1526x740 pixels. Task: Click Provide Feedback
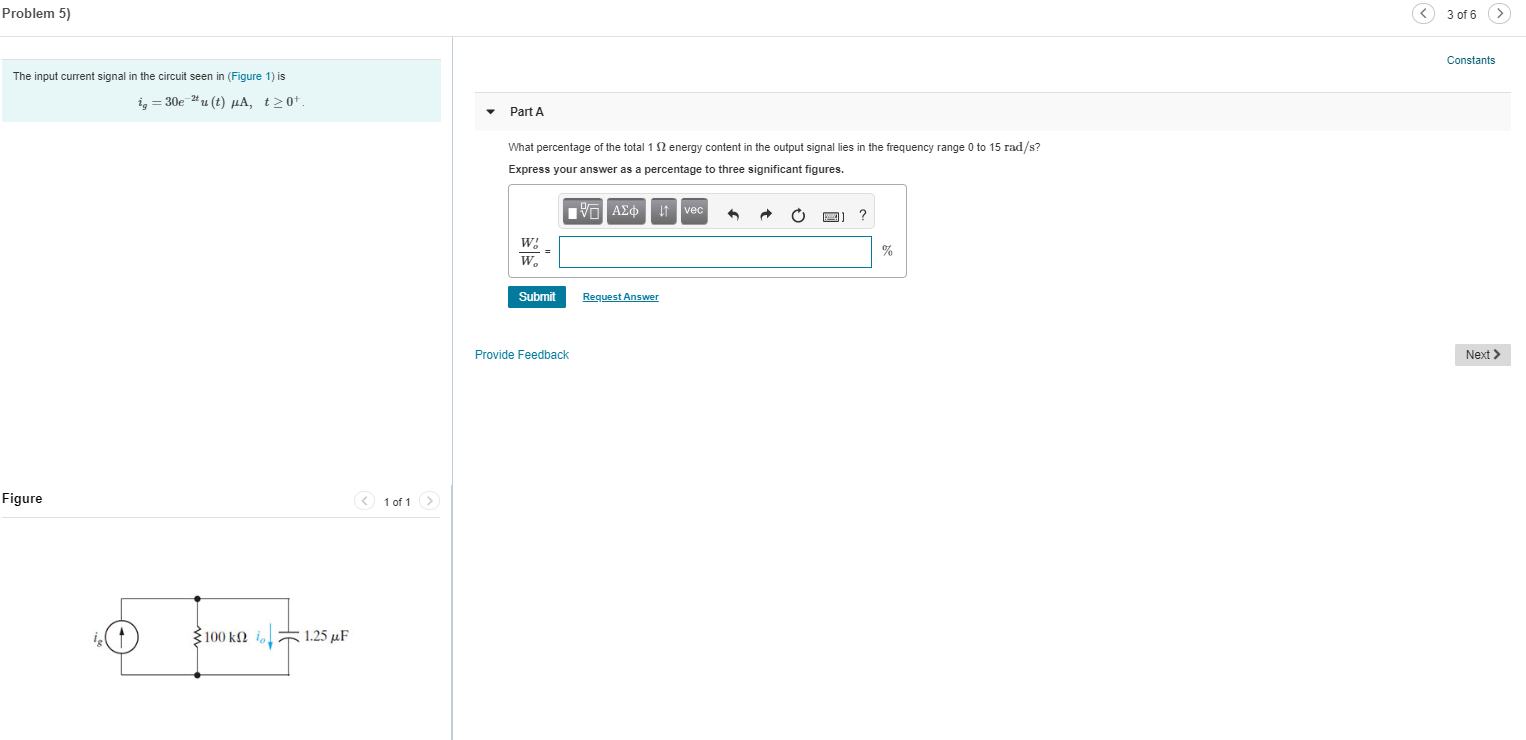pos(521,354)
